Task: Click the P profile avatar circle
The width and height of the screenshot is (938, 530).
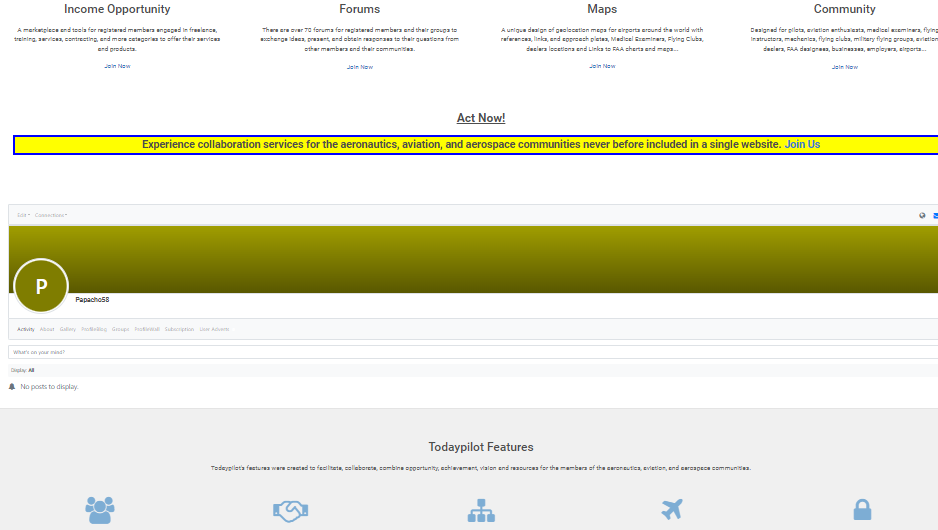Action: pyautogui.click(x=41, y=286)
